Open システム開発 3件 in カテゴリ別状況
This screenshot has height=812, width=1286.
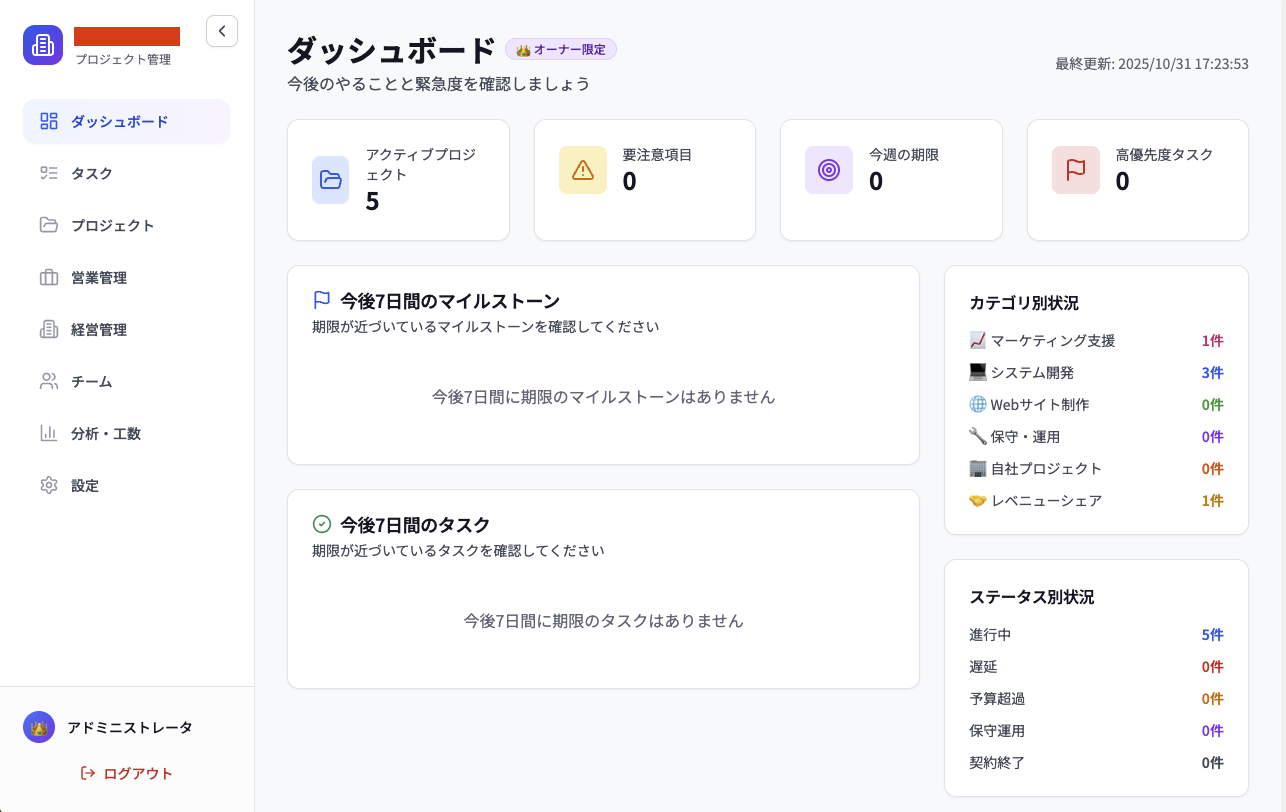pos(1095,372)
